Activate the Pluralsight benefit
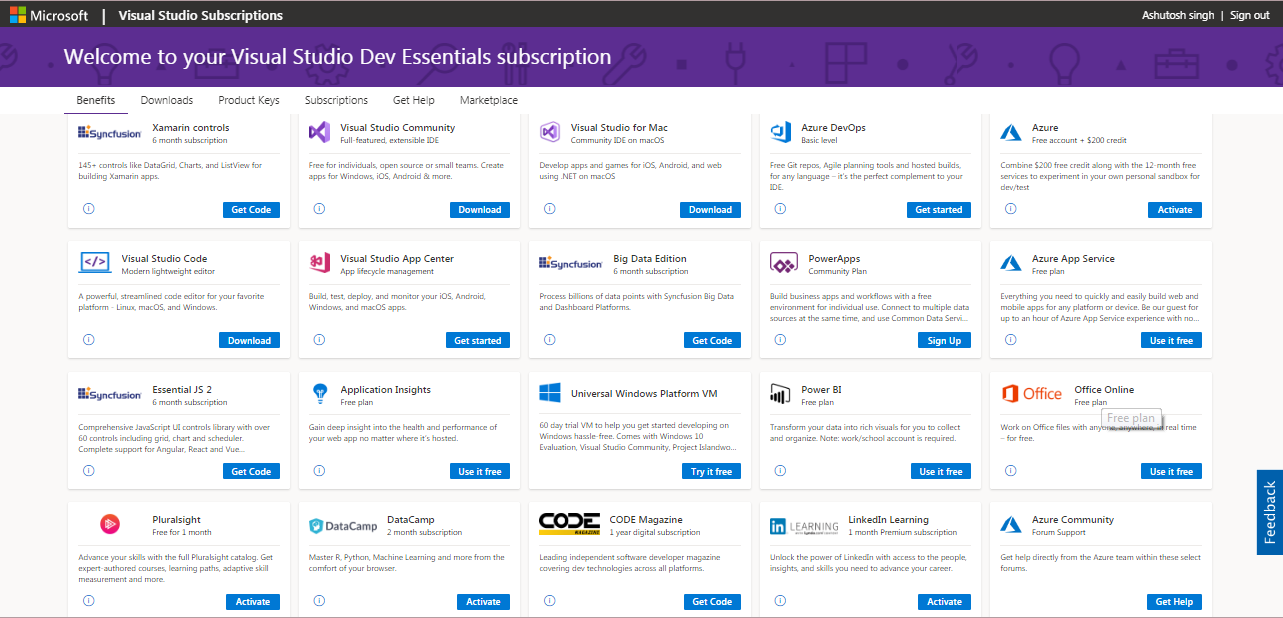 pyautogui.click(x=253, y=602)
